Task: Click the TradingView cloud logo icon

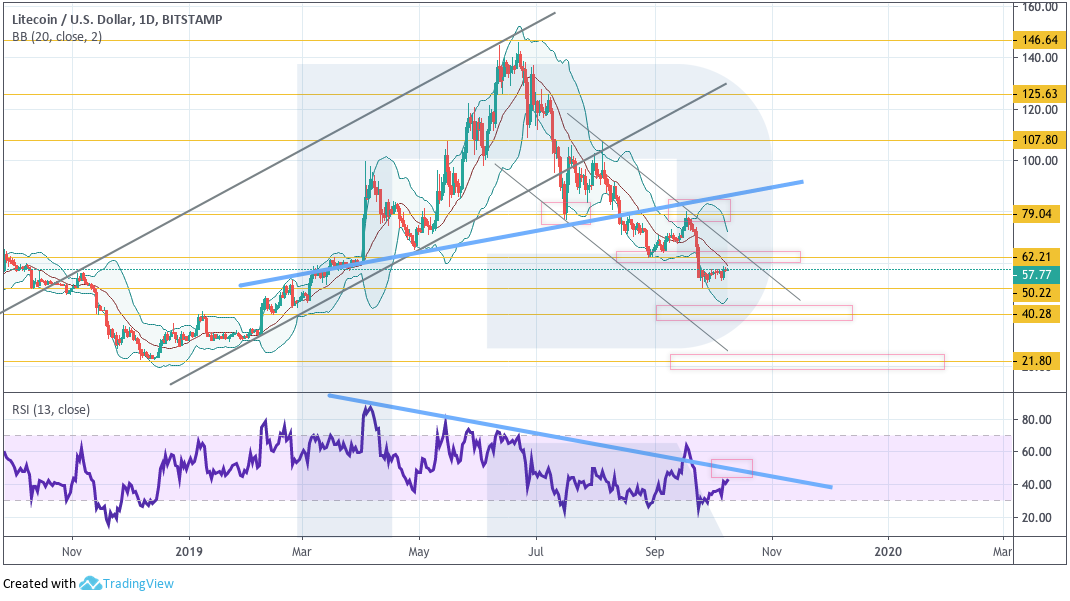Action: 92,583
